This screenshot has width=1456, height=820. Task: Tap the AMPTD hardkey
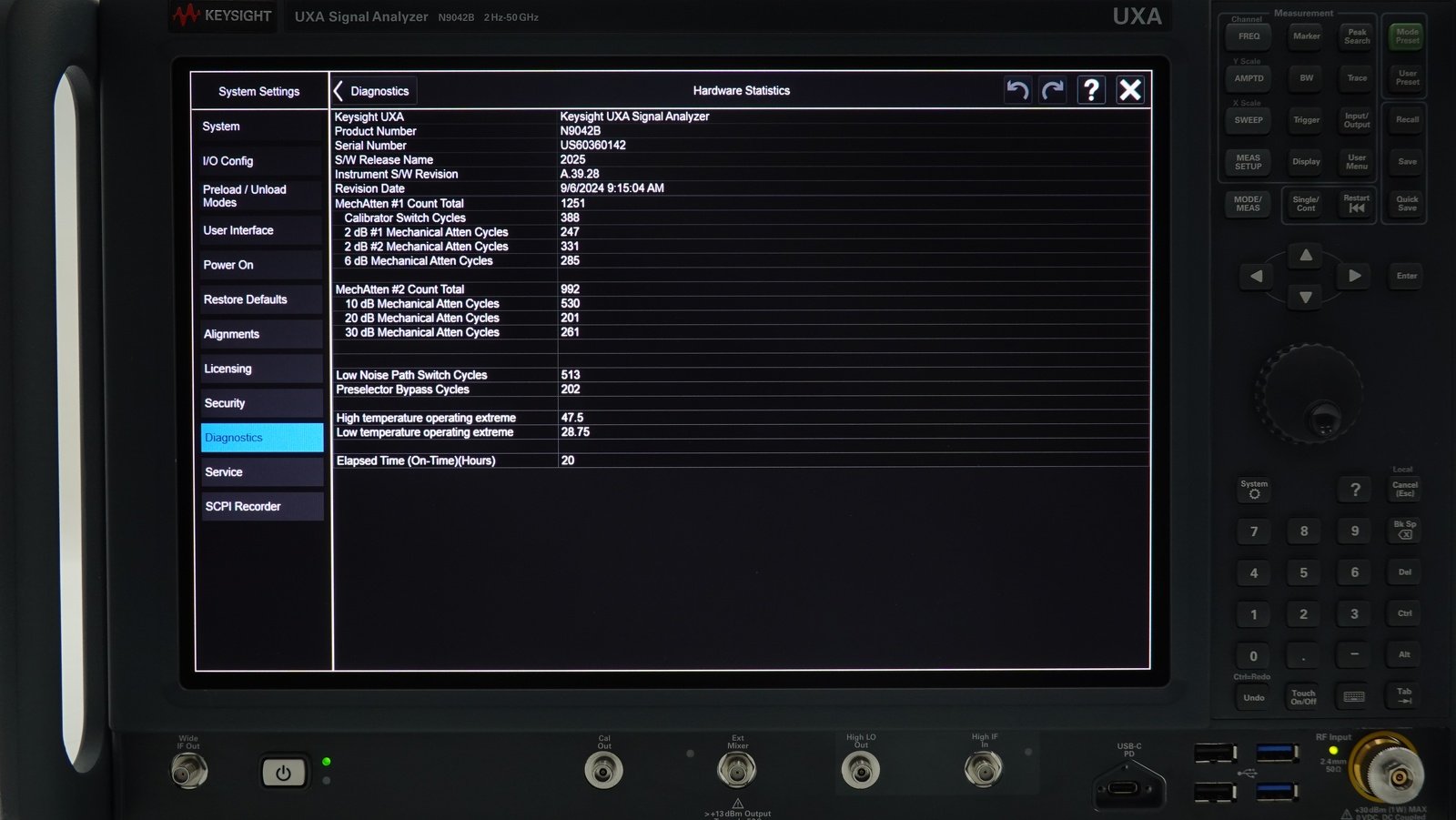pyautogui.click(x=1249, y=78)
